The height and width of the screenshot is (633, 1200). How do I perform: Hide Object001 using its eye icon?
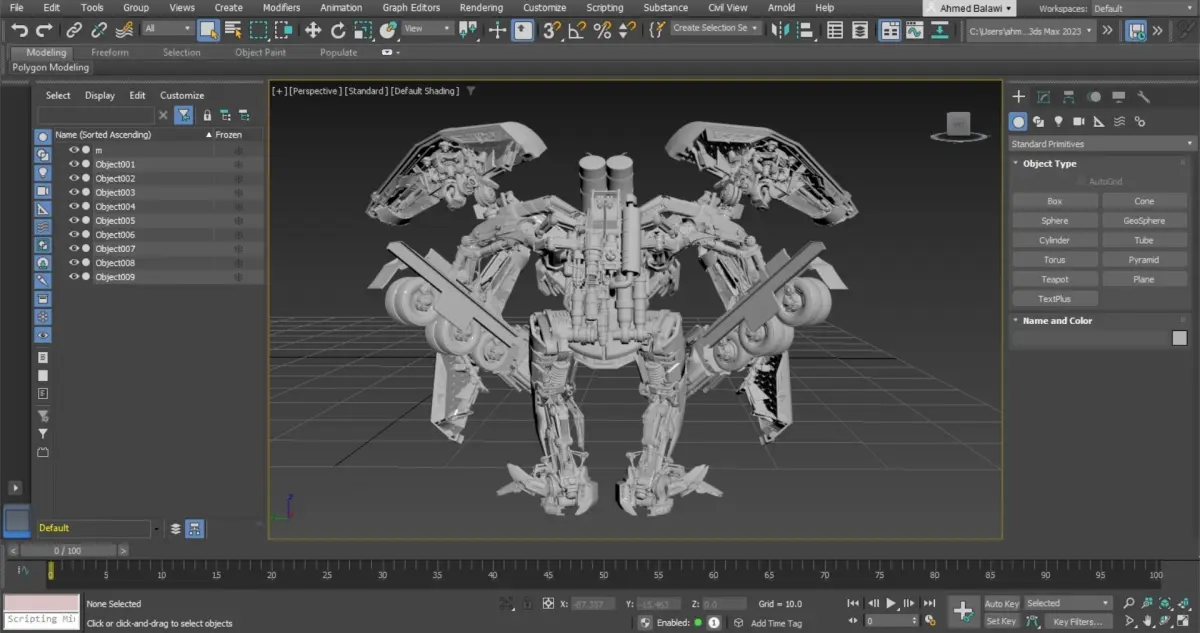74,164
